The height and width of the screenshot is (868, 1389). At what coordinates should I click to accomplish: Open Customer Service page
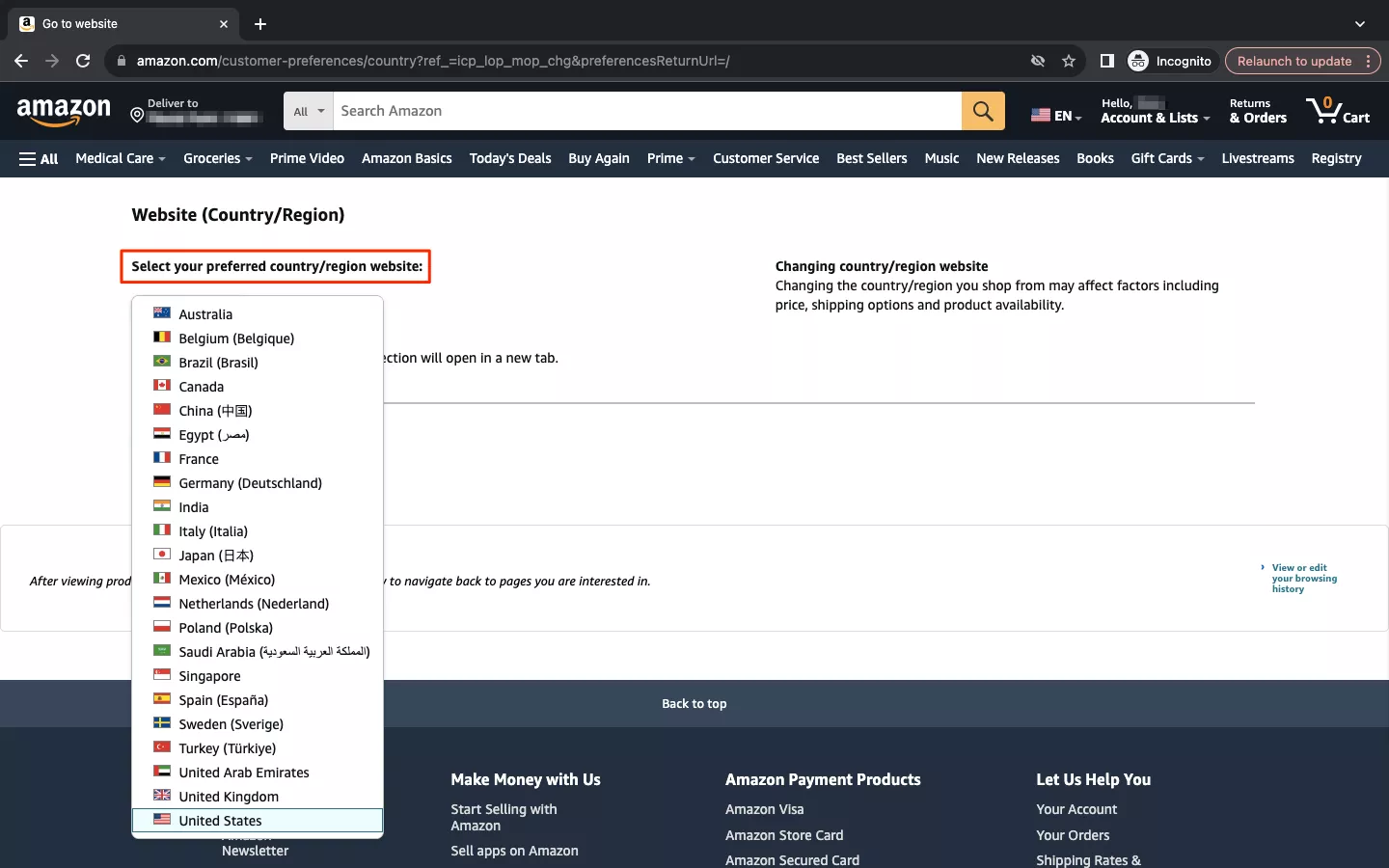tap(766, 158)
